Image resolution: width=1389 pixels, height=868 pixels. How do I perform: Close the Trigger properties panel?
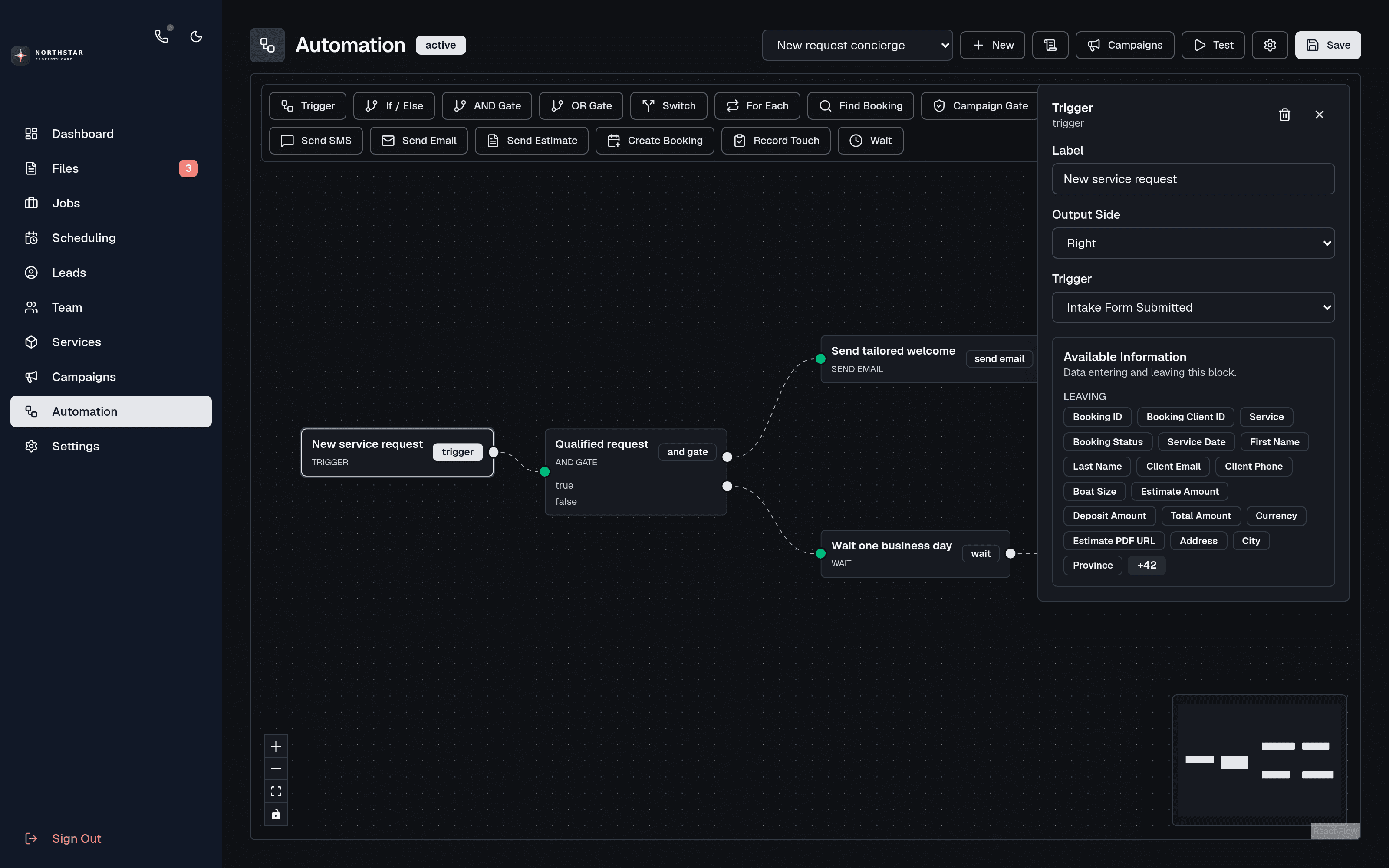click(x=1319, y=115)
